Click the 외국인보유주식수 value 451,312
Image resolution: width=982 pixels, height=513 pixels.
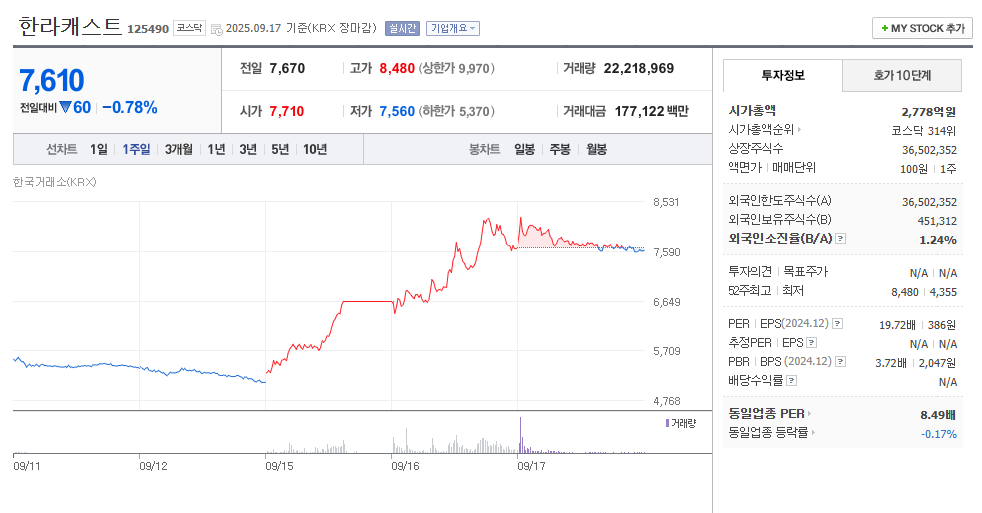click(x=937, y=221)
